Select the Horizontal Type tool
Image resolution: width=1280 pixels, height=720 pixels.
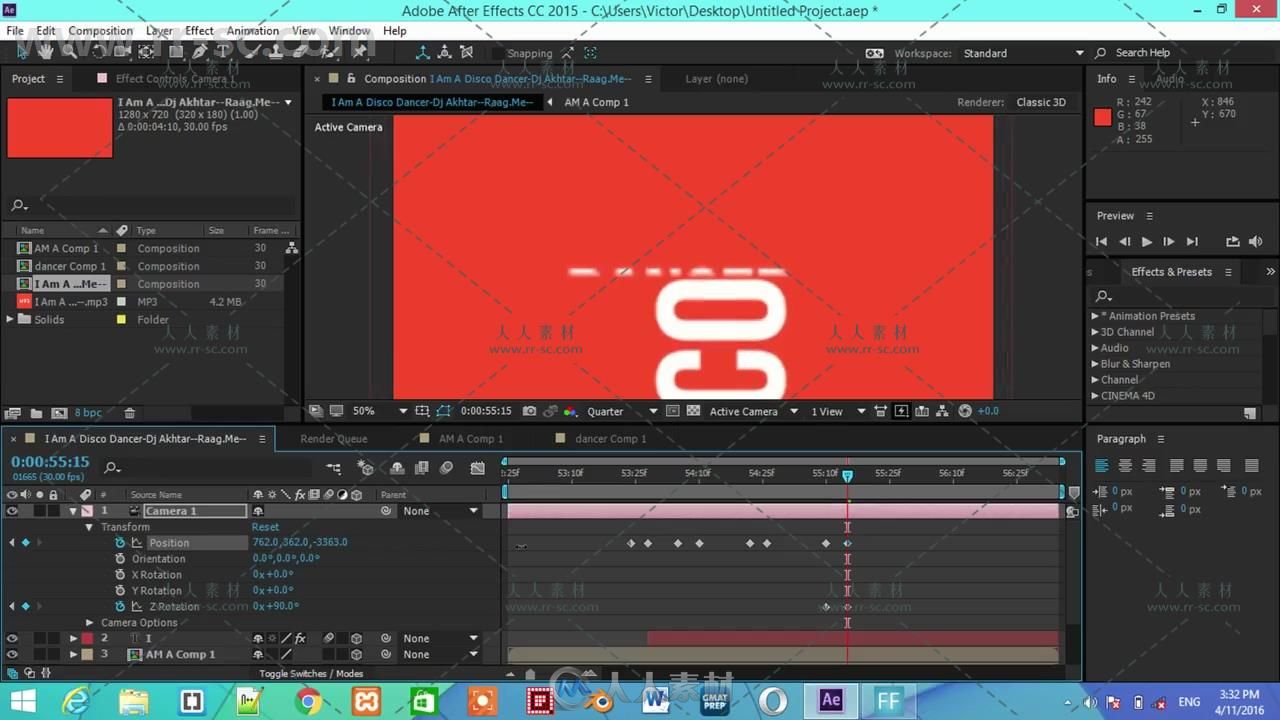(x=223, y=52)
